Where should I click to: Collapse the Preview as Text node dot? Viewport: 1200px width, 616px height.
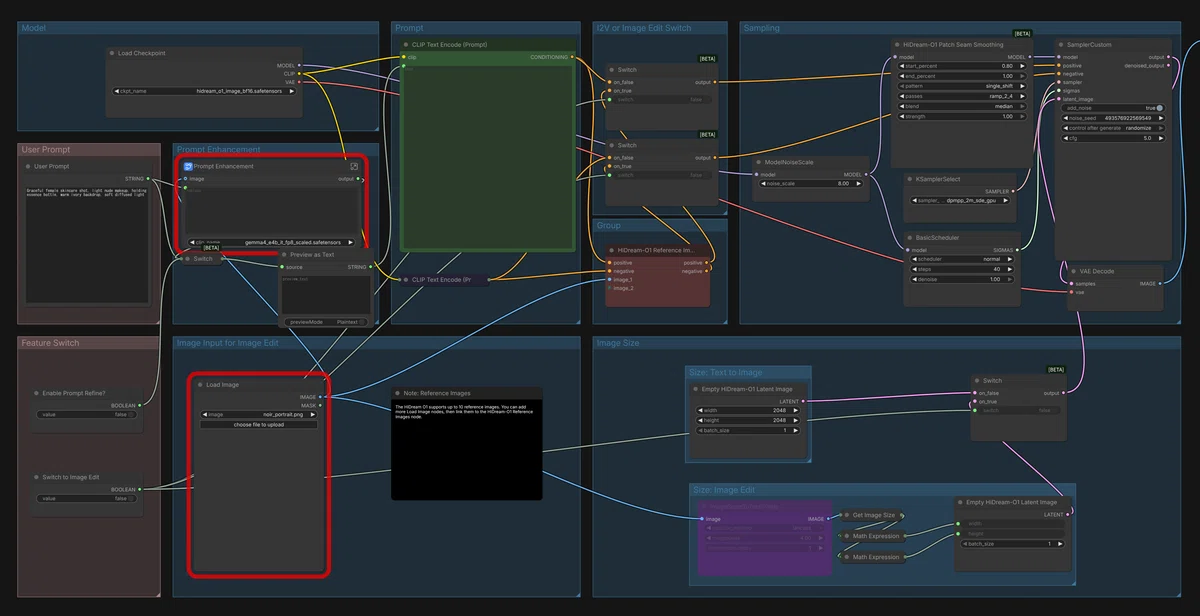pos(285,255)
